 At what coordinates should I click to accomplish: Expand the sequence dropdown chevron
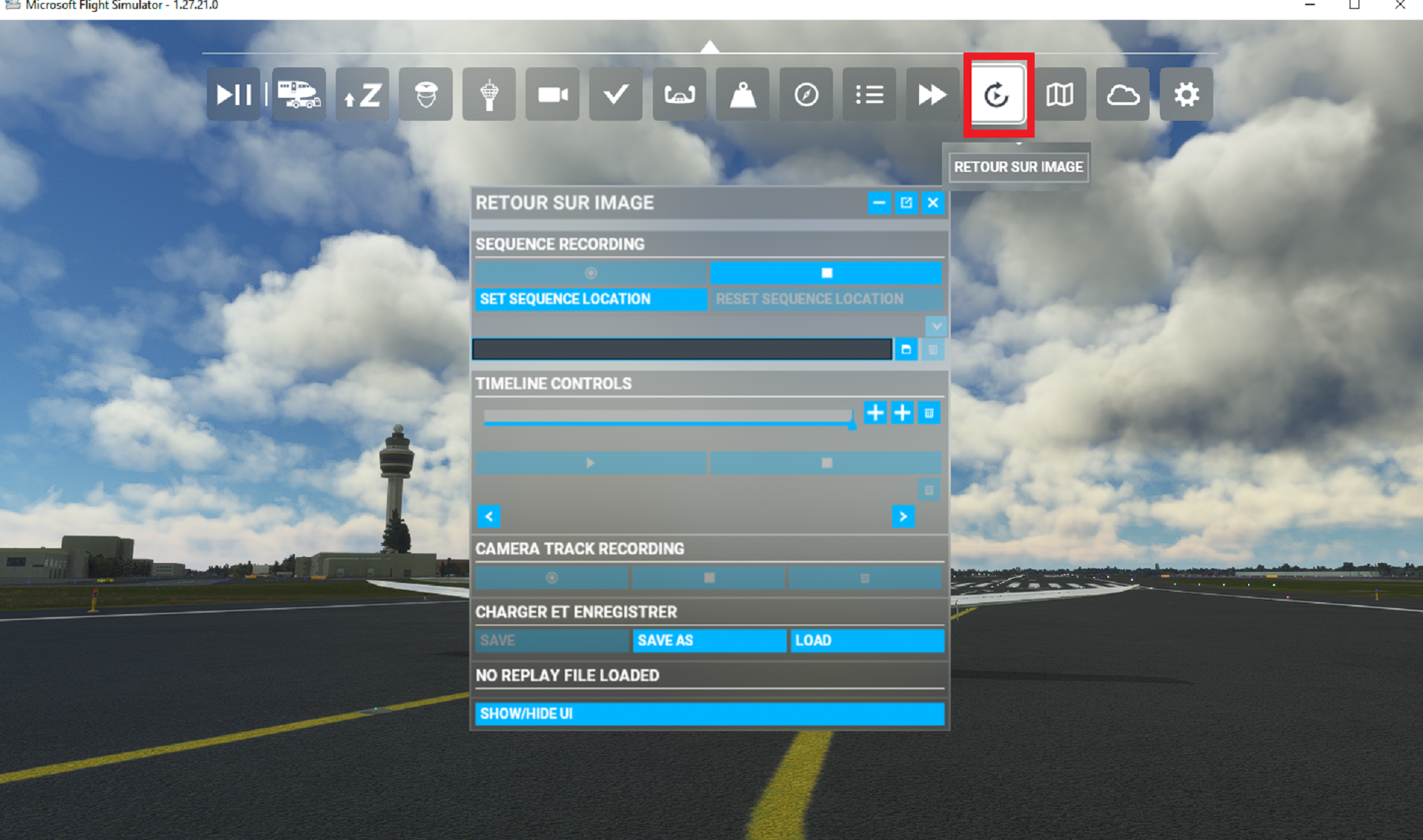(x=936, y=325)
